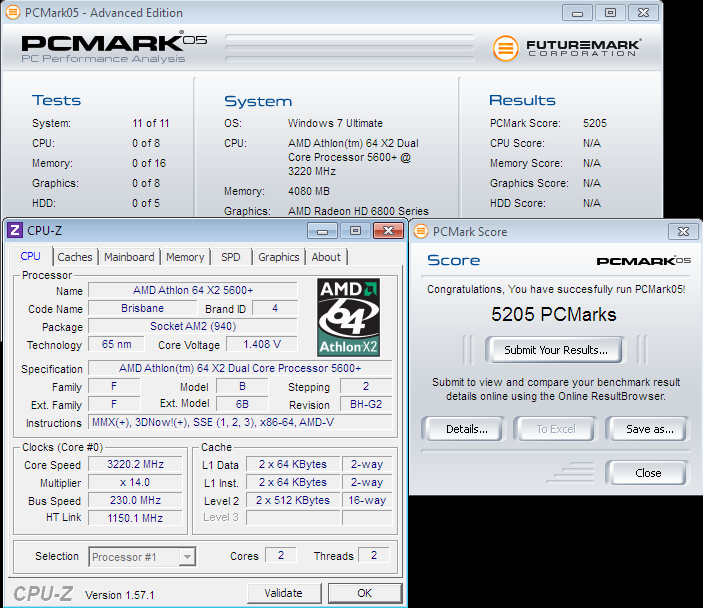Click Submit Your Results button
This screenshot has height=608, width=703.
[555, 350]
